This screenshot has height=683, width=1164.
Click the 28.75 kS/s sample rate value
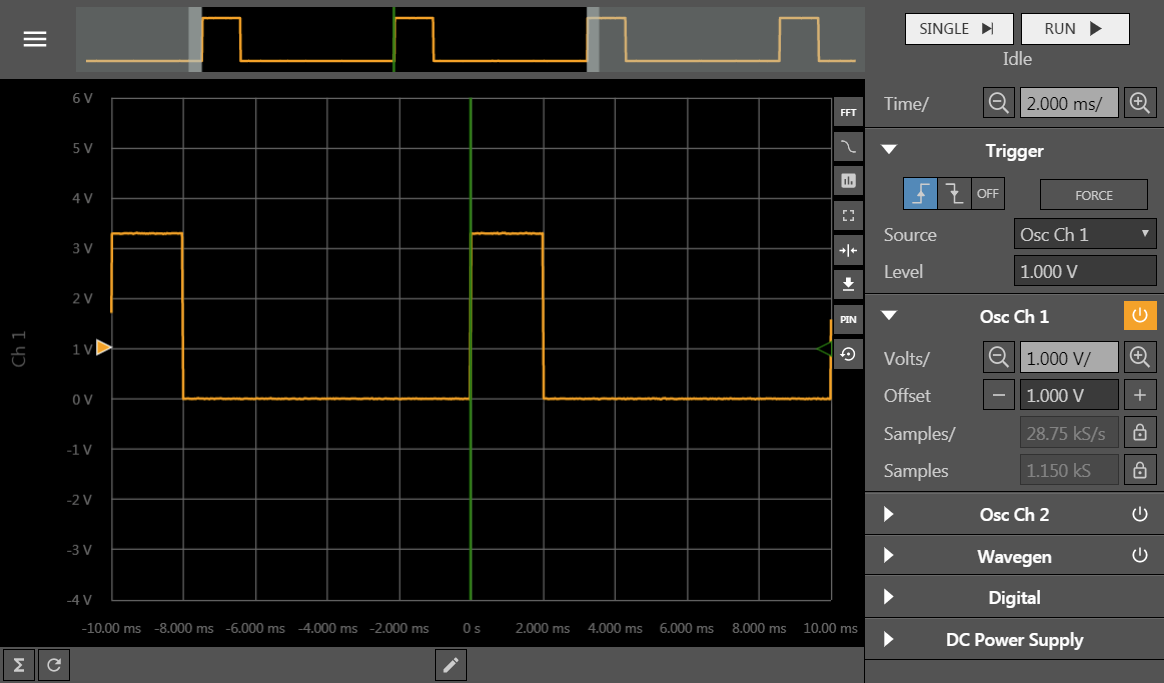click(x=1069, y=433)
